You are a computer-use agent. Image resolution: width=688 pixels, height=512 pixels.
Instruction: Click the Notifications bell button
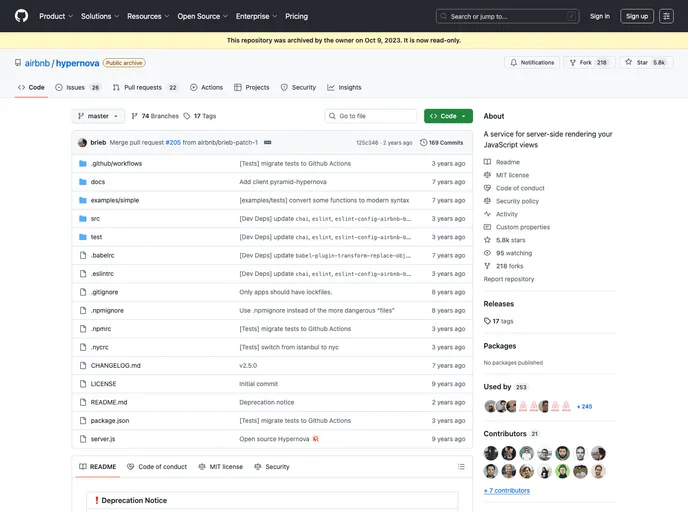click(x=532, y=63)
